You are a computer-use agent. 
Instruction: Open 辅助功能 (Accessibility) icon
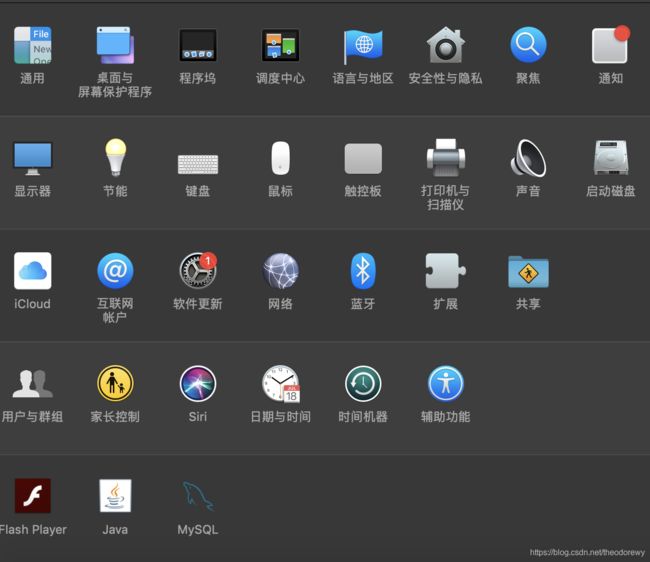coord(446,383)
